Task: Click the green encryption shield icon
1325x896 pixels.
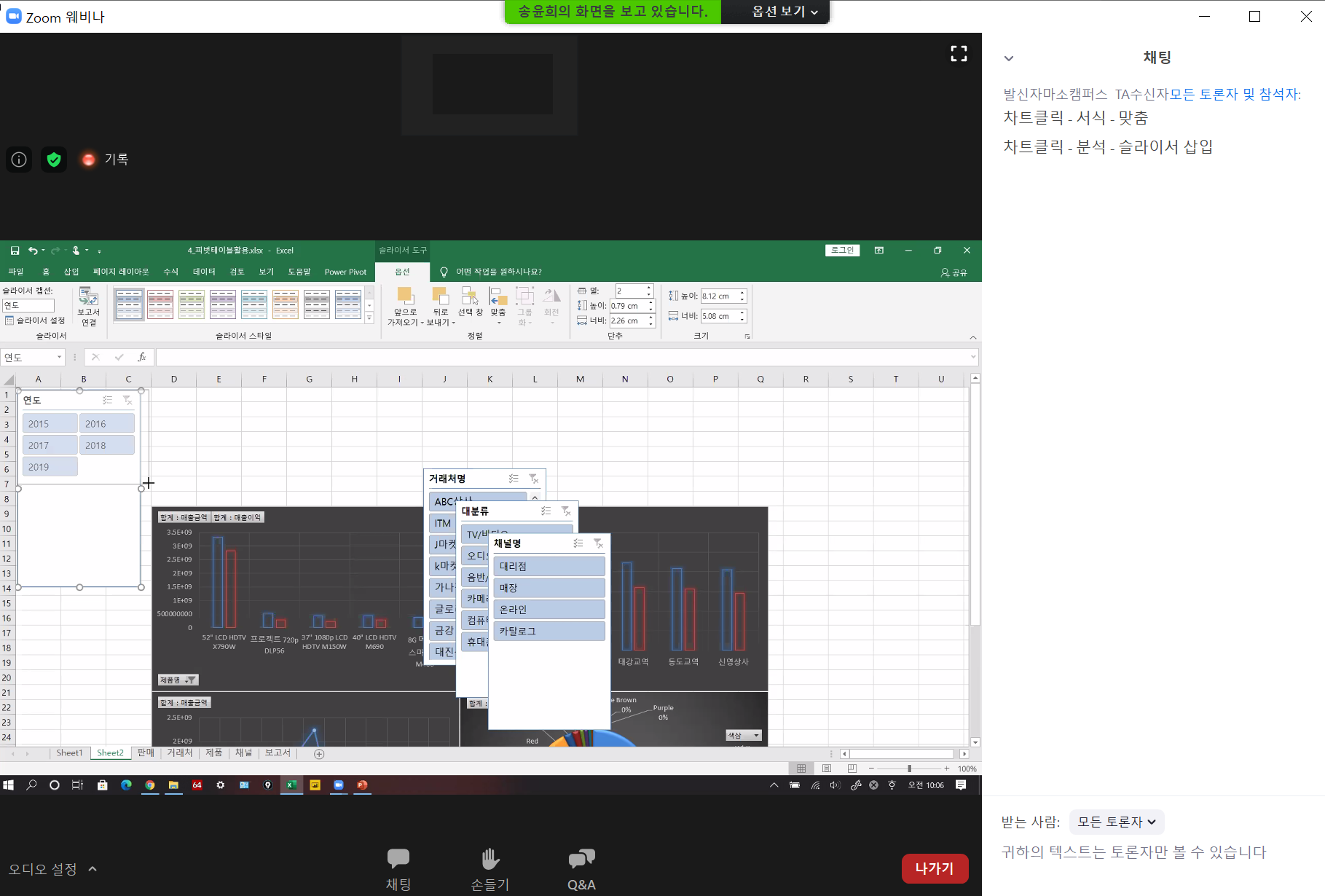Action: (x=54, y=160)
